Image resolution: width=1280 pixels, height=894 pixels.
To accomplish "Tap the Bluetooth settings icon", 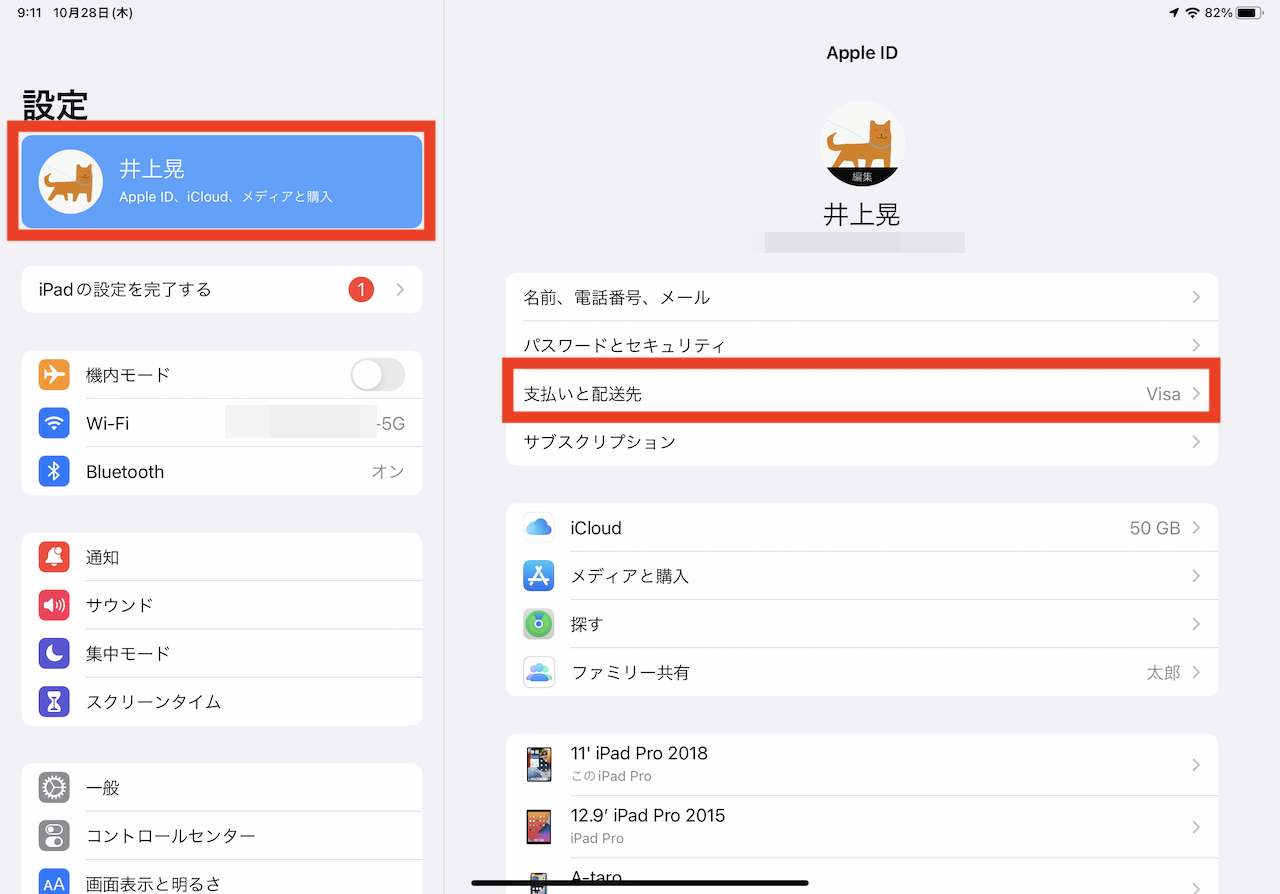I will pos(54,471).
